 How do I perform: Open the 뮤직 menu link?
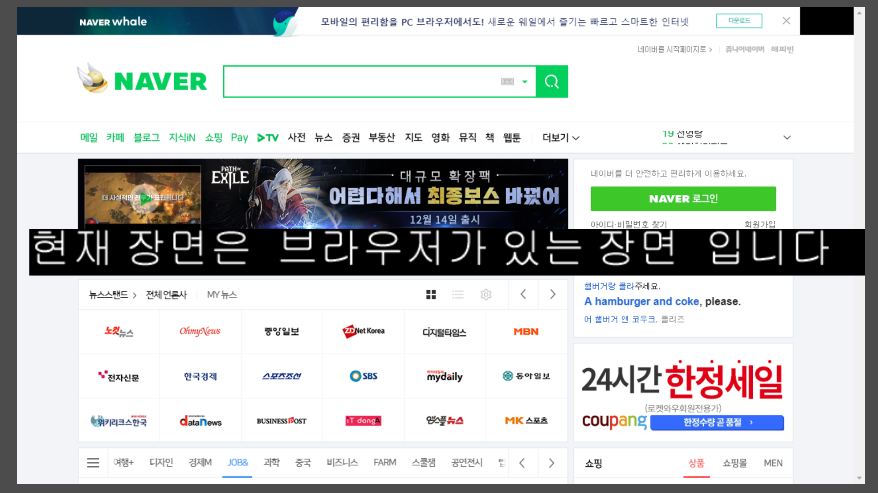point(467,137)
